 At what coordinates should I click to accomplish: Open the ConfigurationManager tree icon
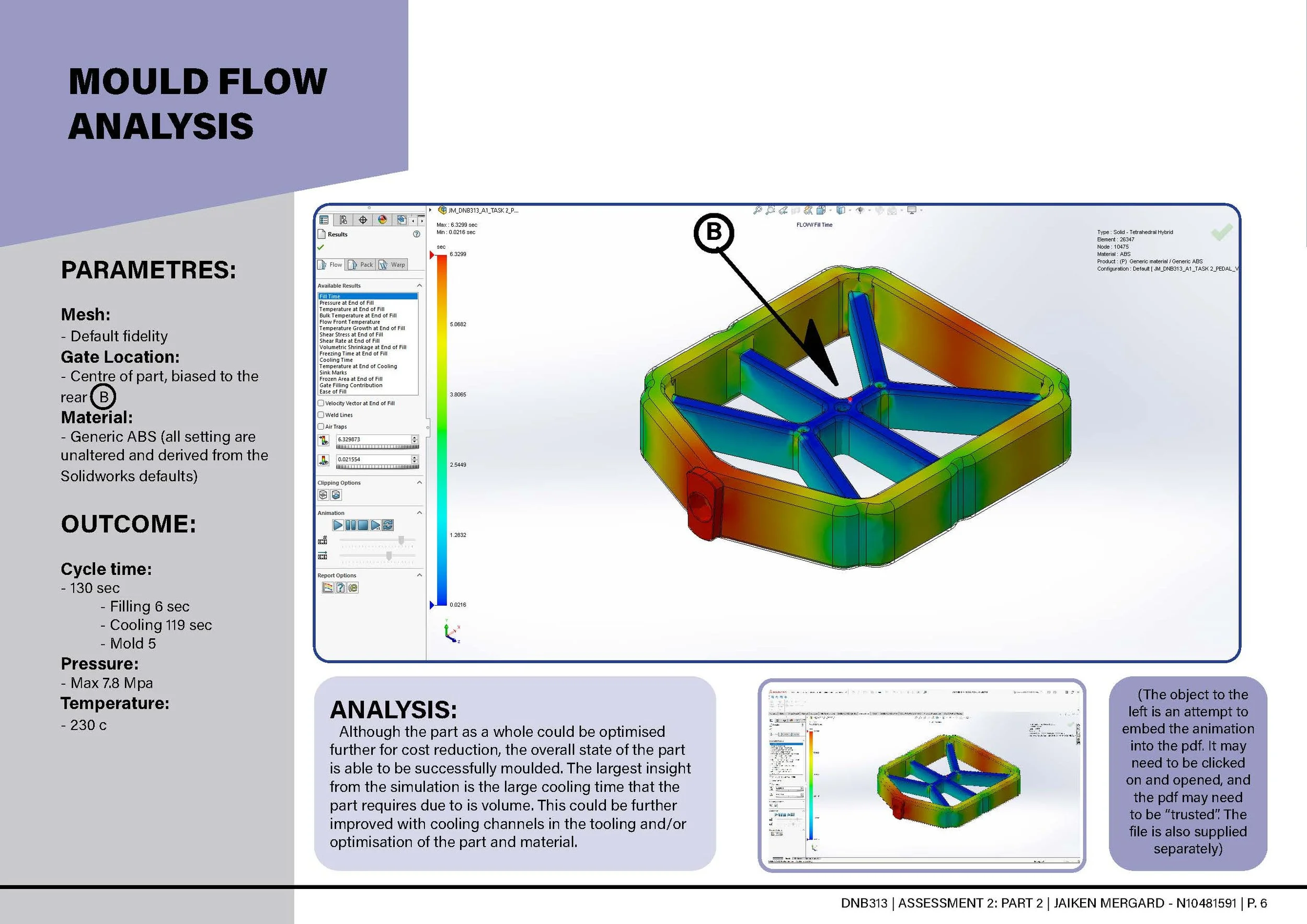tap(343, 220)
